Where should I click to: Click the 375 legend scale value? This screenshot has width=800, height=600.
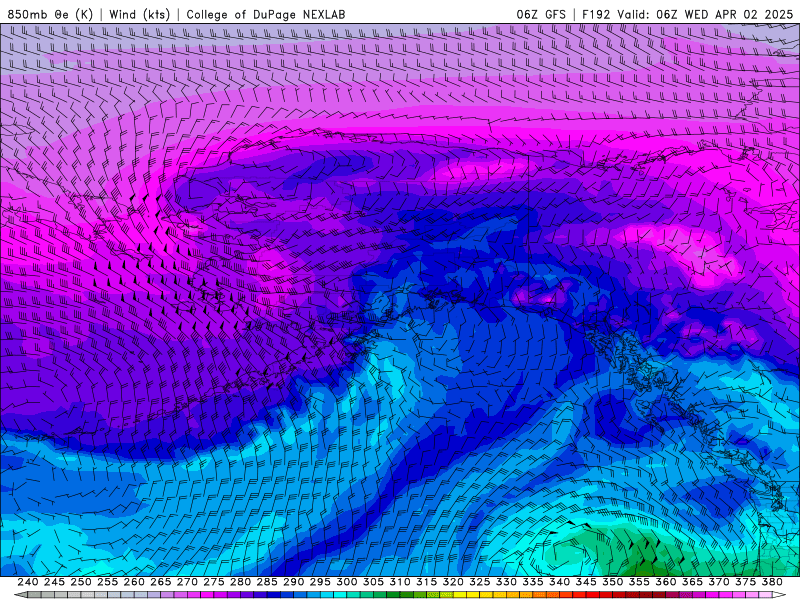[x=745, y=582]
